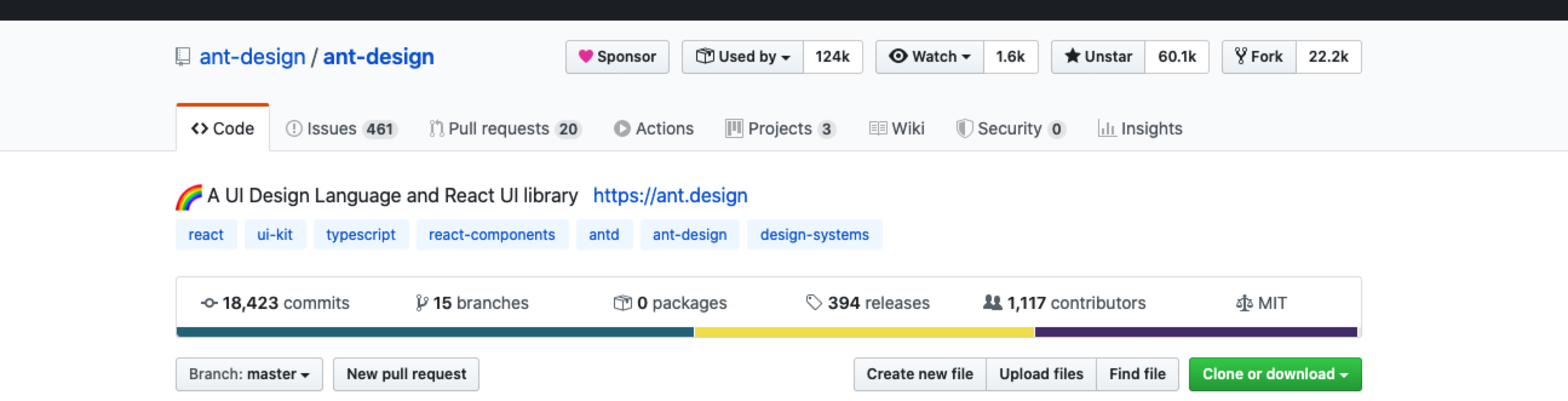Image resolution: width=1568 pixels, height=401 pixels.
Task: Open the Watch notifications dropdown
Action: coord(929,57)
